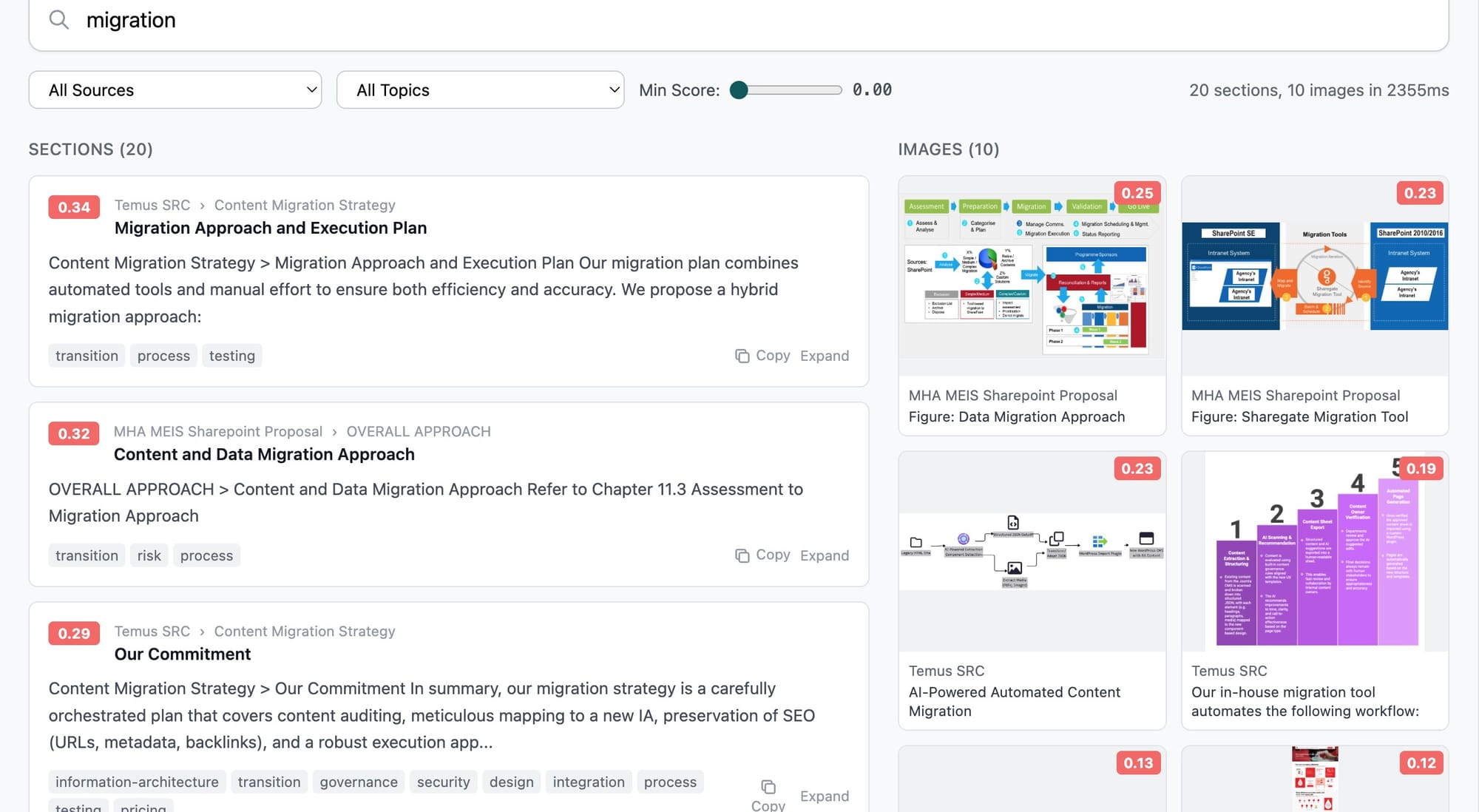Click the testing tag in first result

click(x=232, y=356)
